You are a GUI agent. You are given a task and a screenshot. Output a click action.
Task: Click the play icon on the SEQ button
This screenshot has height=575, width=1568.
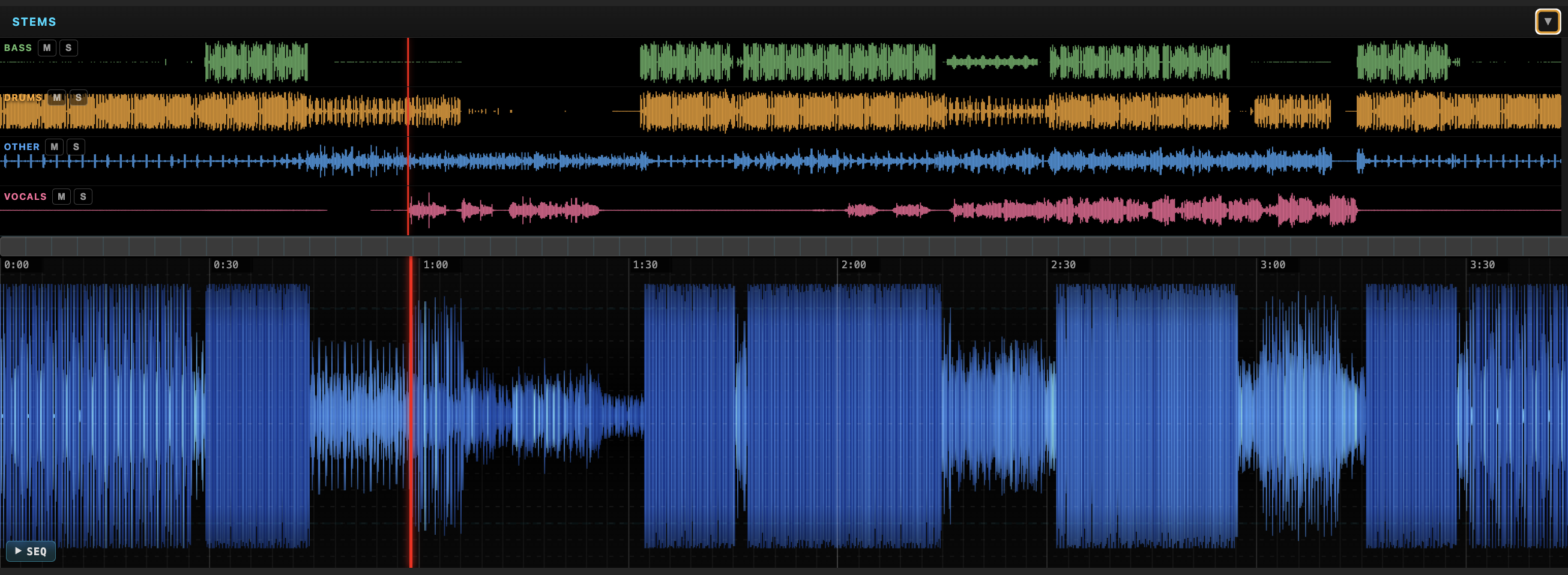[x=19, y=550]
